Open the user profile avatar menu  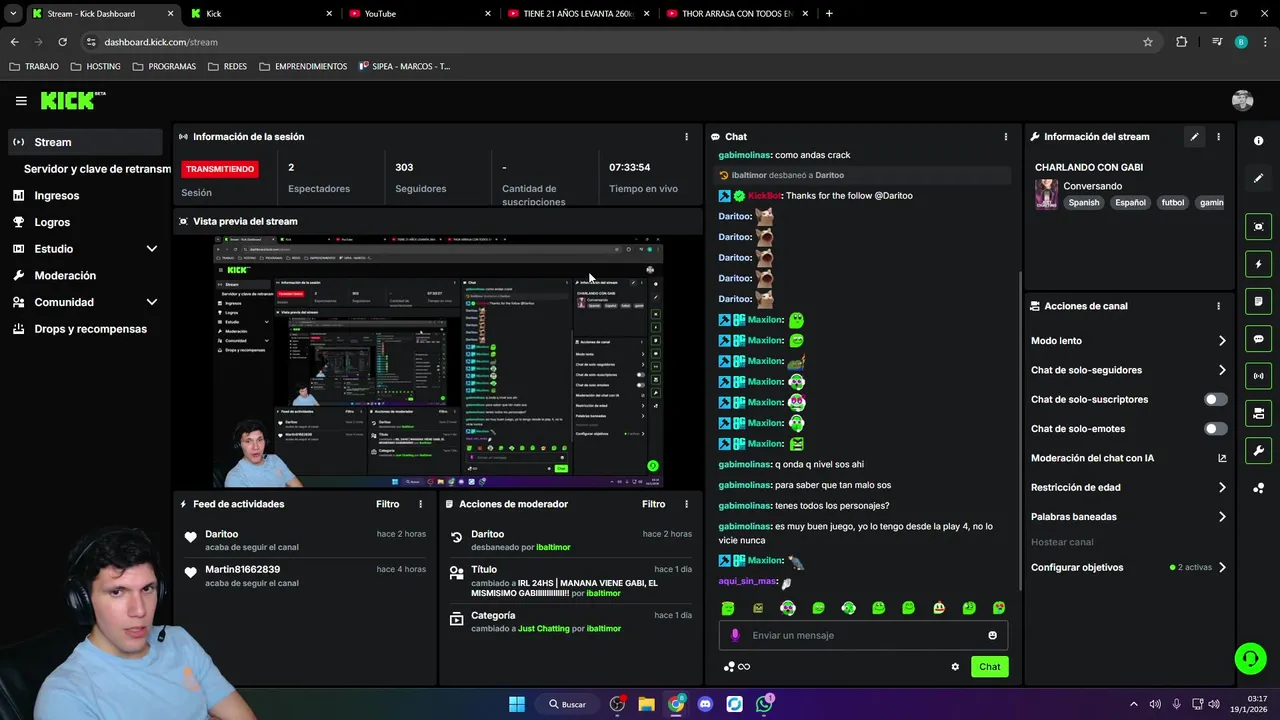coord(1242,100)
